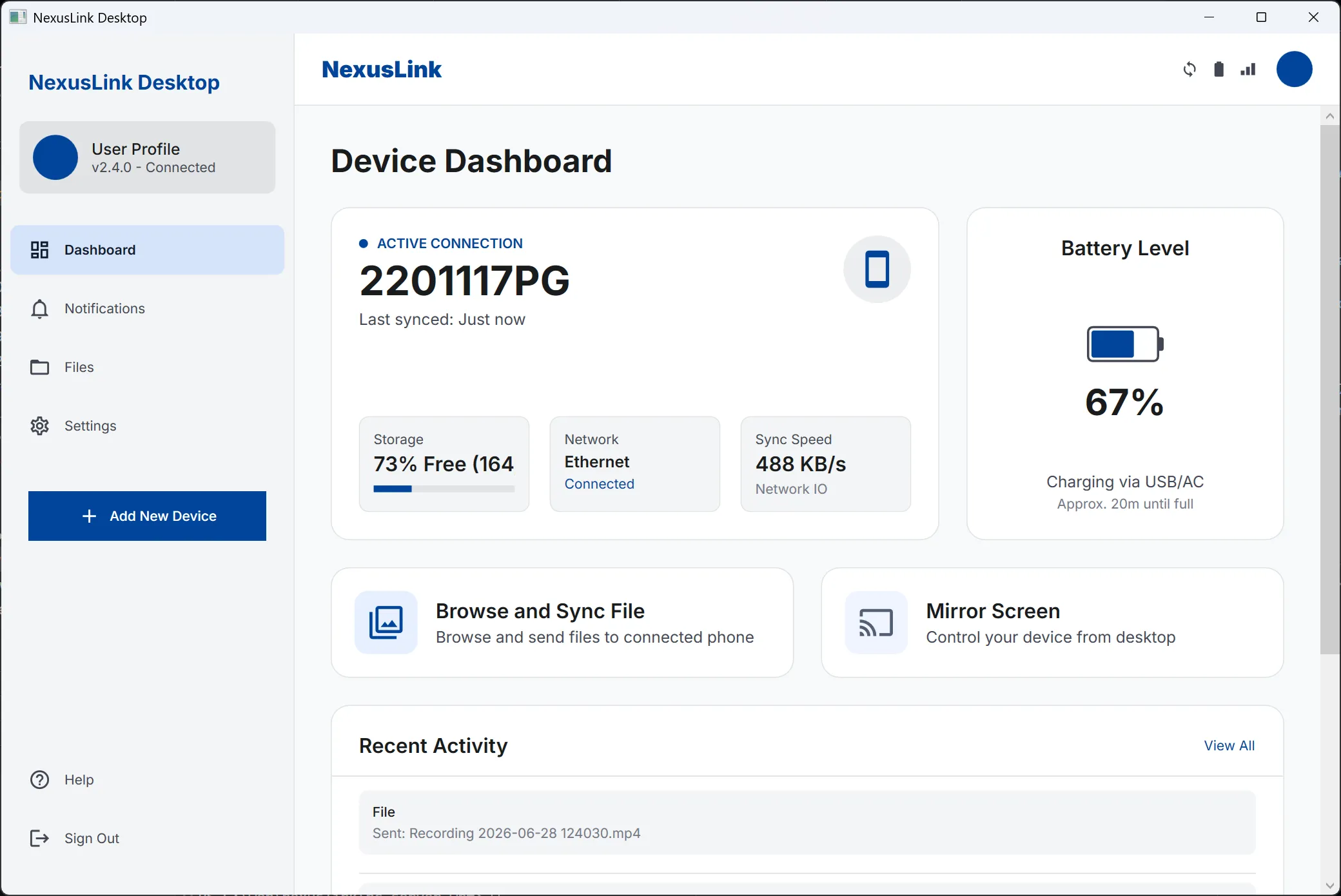Go to the Files section

tap(147, 367)
